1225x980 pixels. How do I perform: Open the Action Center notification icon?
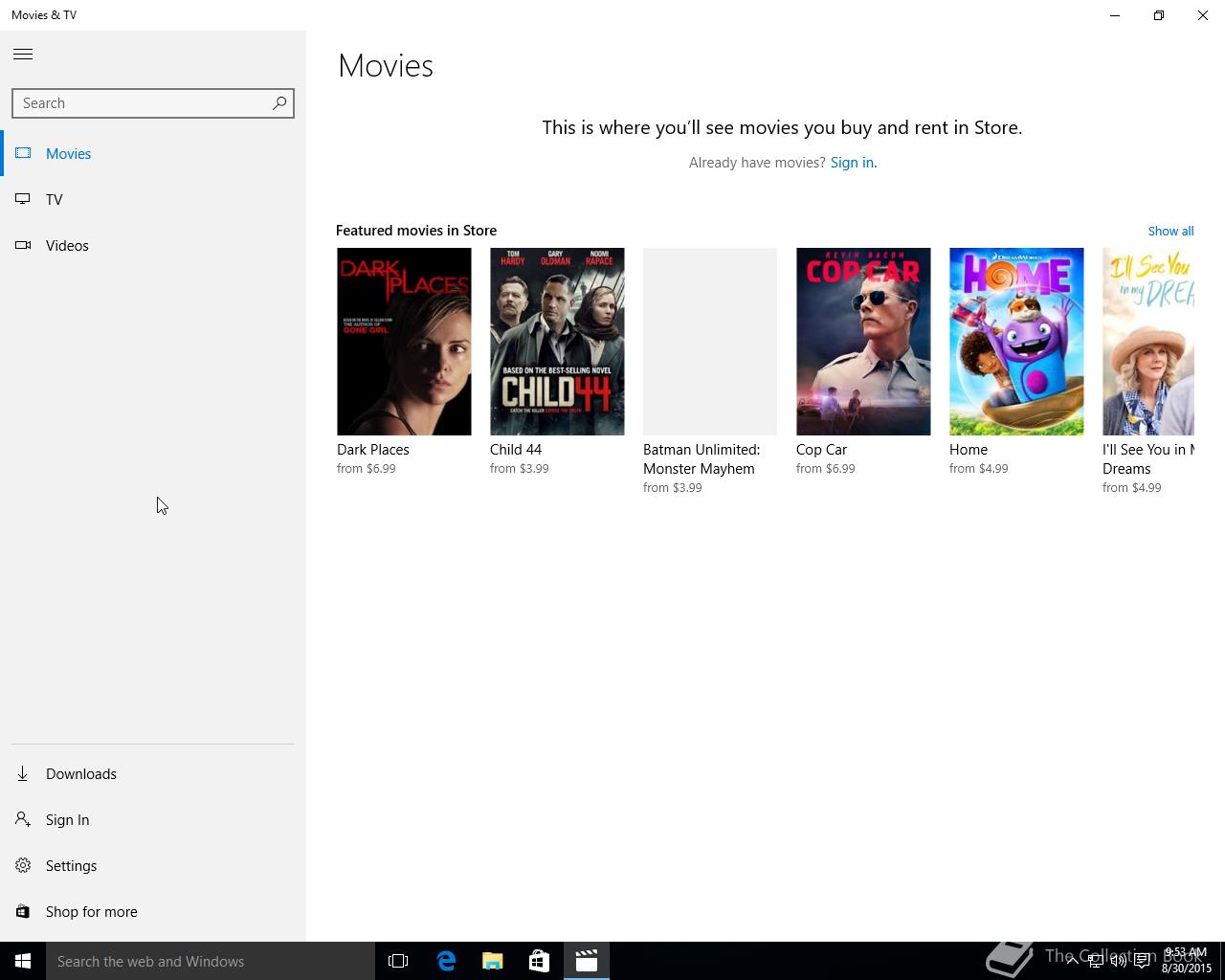1142,961
